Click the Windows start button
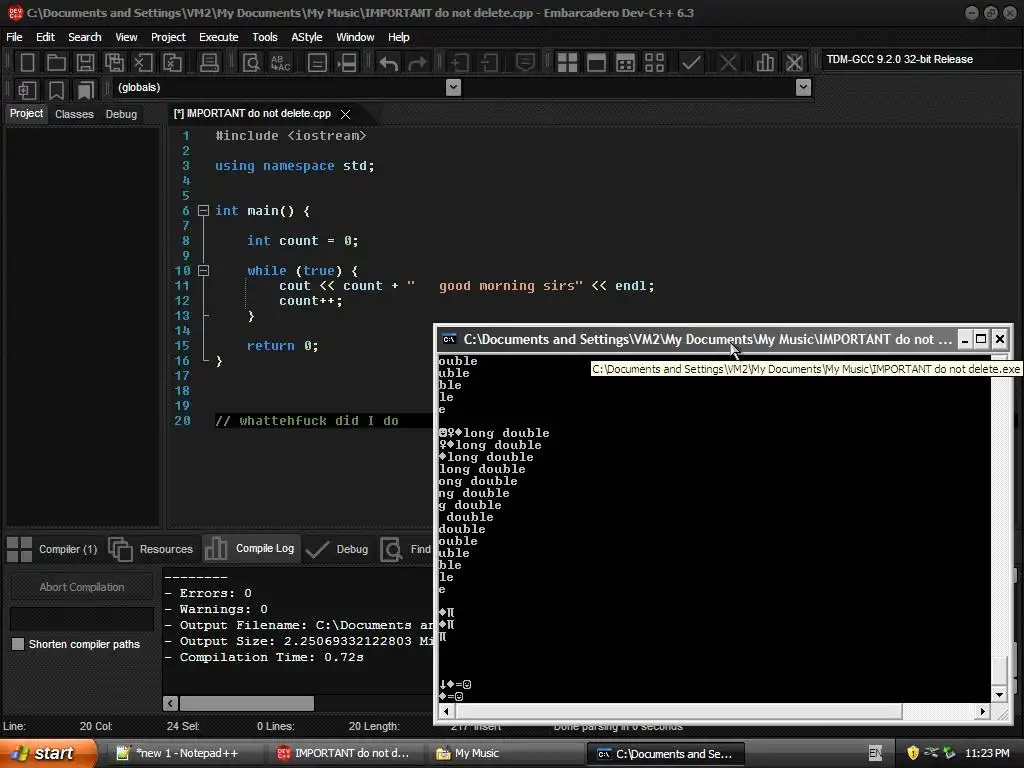Viewport: 1024px width, 768px height. click(x=47, y=753)
